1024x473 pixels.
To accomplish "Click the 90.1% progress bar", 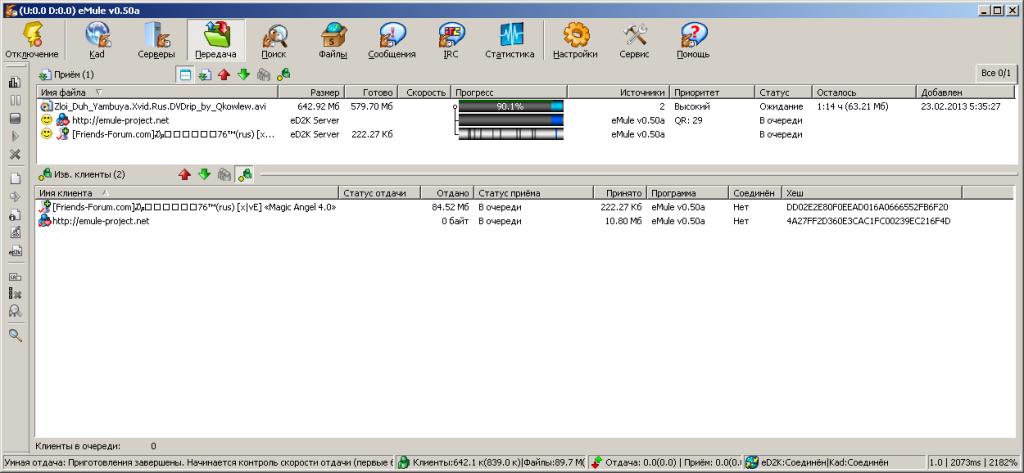I will 511,106.
